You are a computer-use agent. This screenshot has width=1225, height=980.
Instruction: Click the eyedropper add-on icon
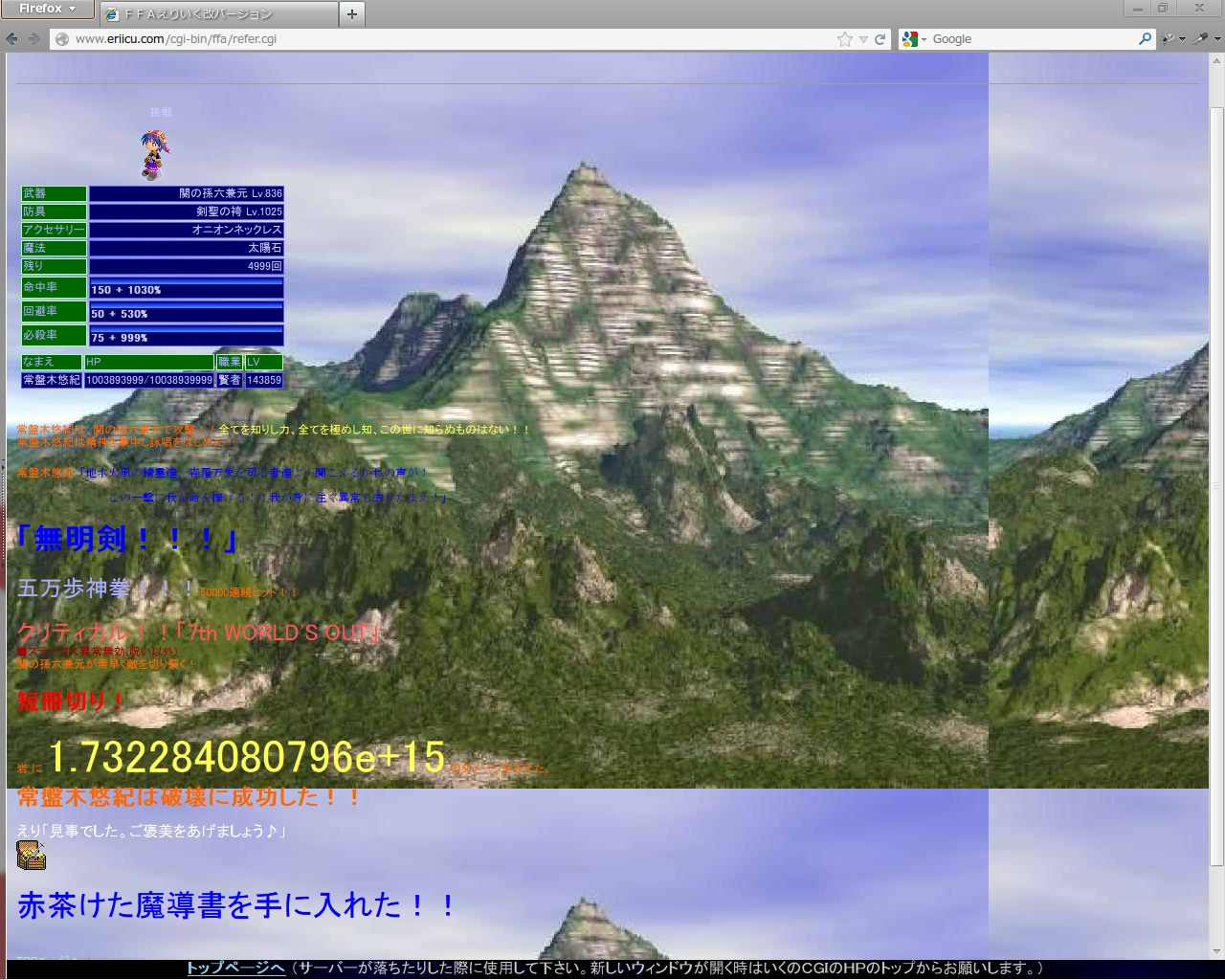click(1201, 39)
